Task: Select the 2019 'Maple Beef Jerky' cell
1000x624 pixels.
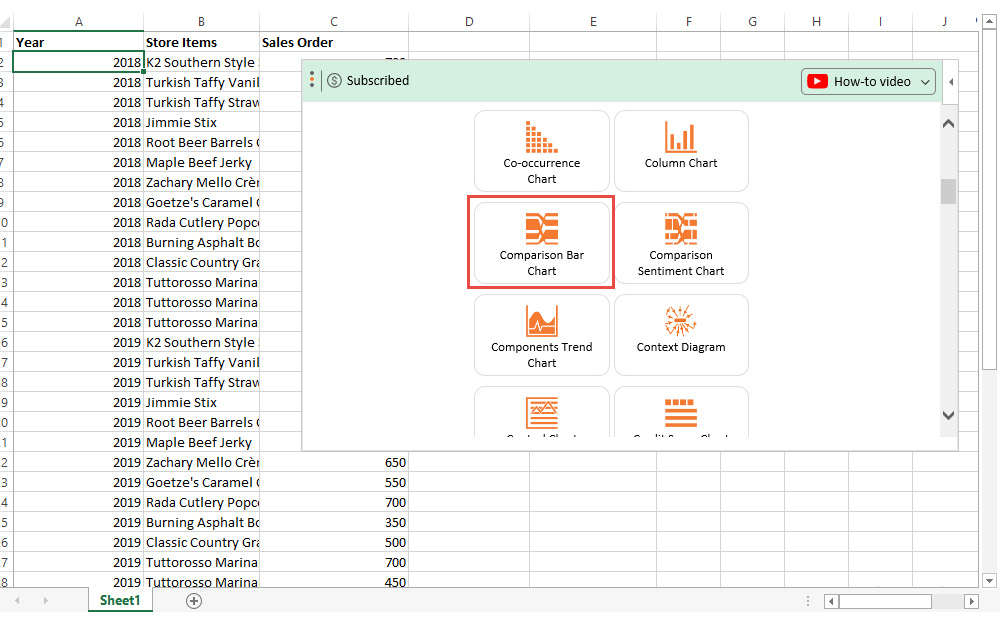Action: (202, 443)
